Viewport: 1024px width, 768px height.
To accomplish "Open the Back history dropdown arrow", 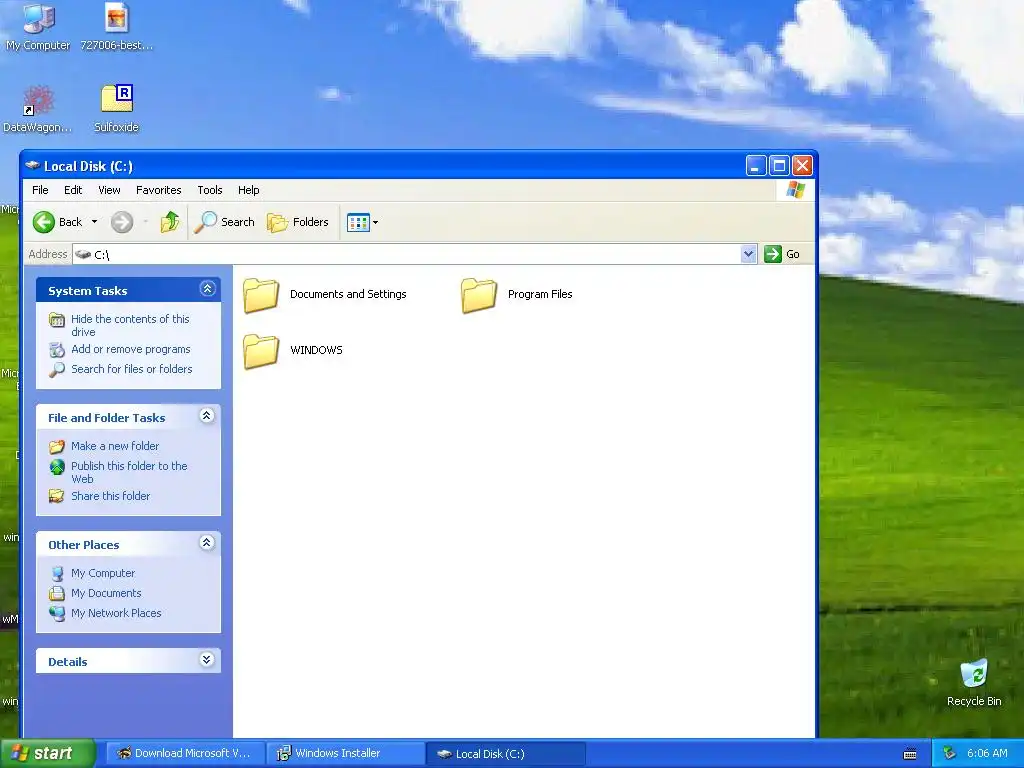I will (95, 222).
